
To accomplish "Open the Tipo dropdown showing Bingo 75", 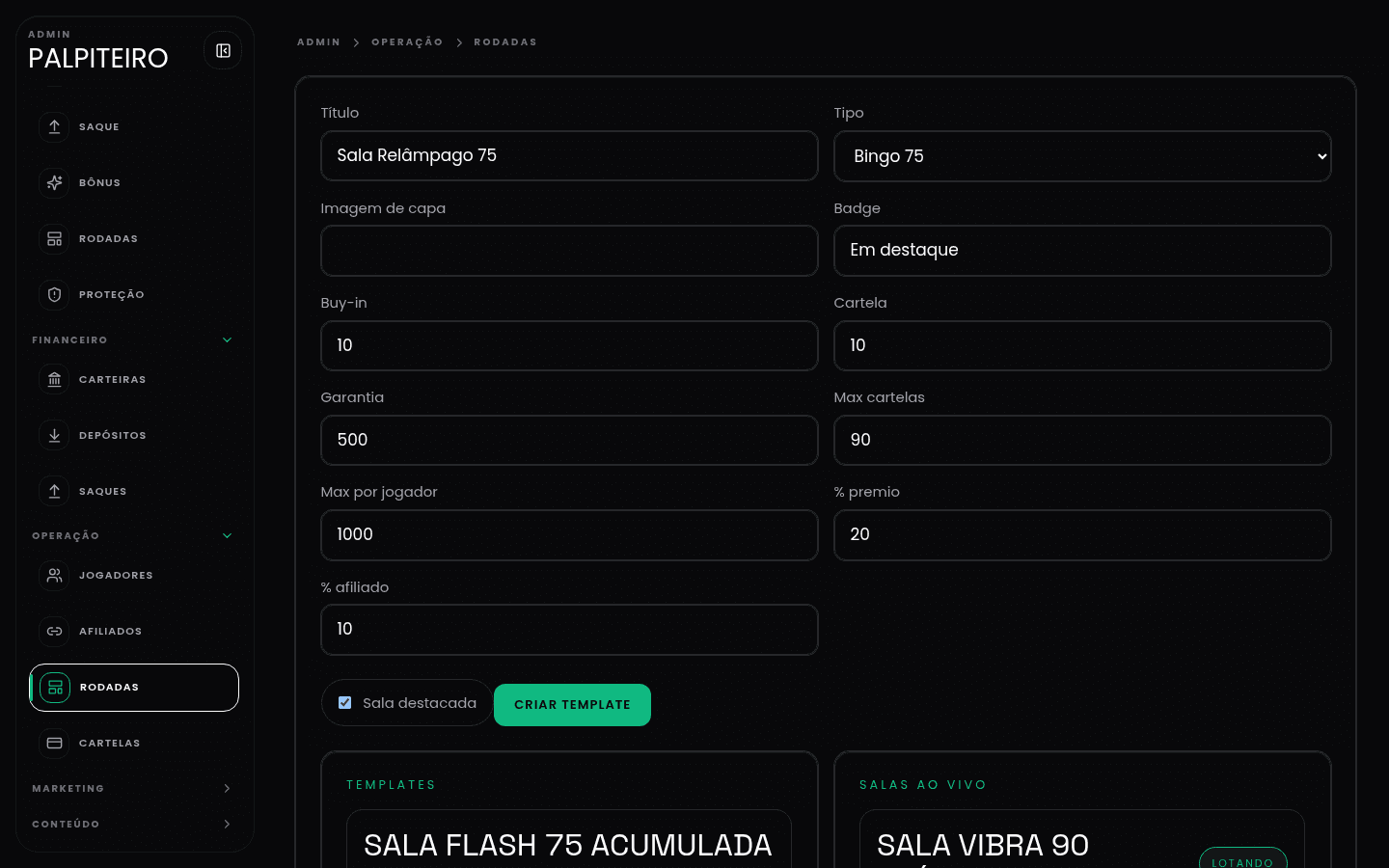I will (x=1082, y=156).
